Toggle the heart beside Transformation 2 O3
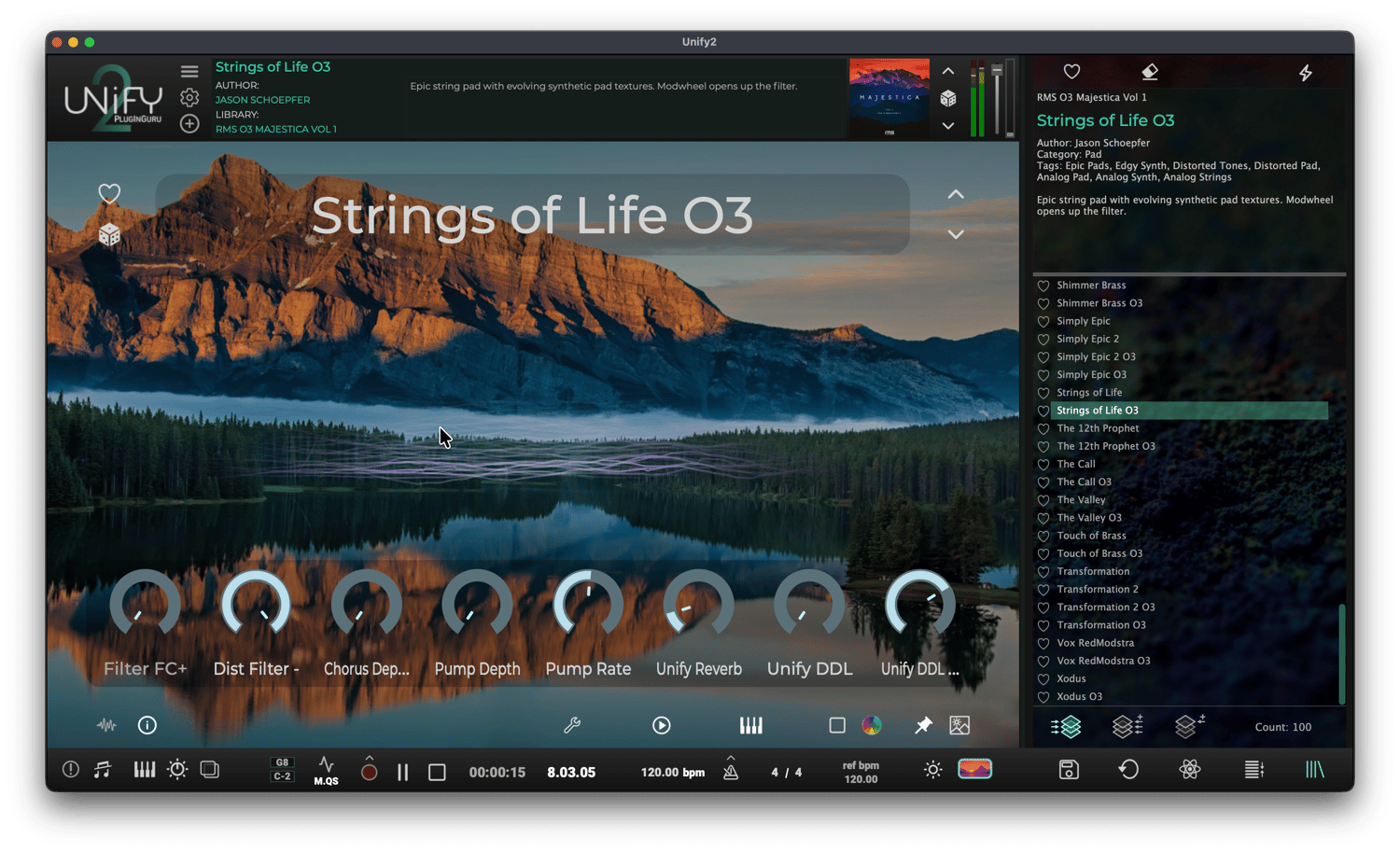The width and height of the screenshot is (1400, 852). (1043, 608)
